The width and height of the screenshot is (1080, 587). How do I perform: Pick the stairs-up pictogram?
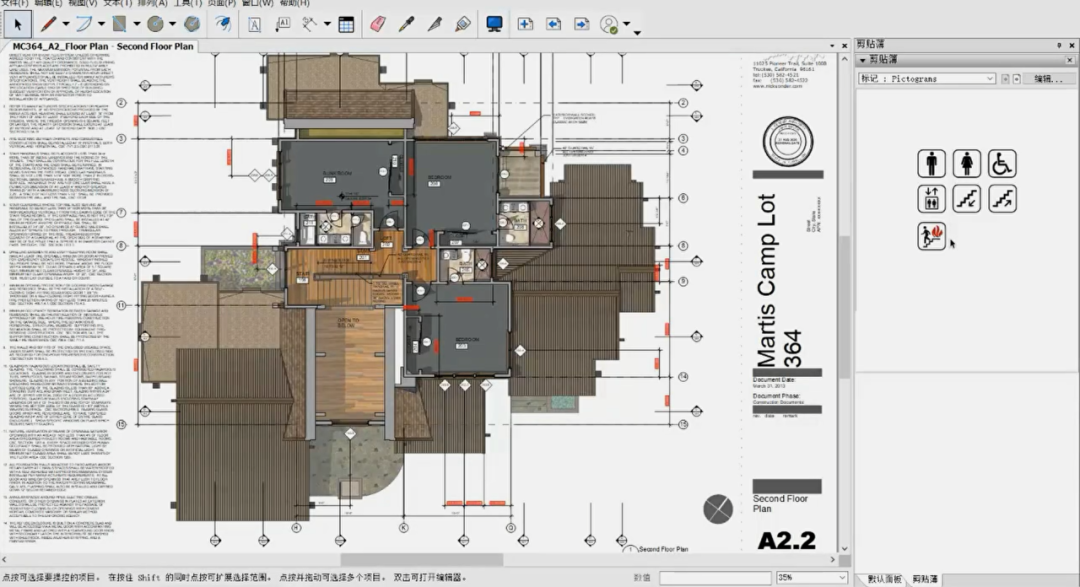click(x=1002, y=199)
